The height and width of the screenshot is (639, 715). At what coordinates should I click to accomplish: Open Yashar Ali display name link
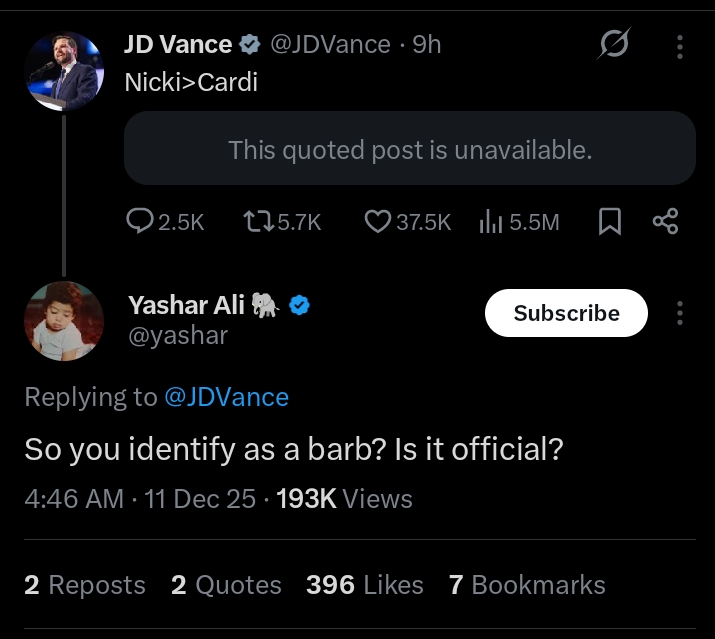pyautogui.click(x=185, y=306)
